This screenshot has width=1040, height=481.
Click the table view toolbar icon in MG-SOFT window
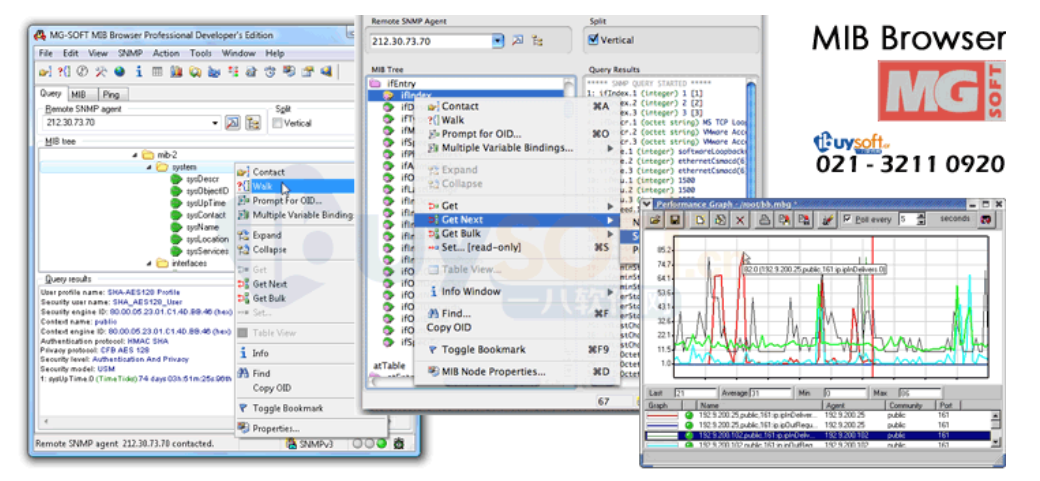[x=158, y=72]
